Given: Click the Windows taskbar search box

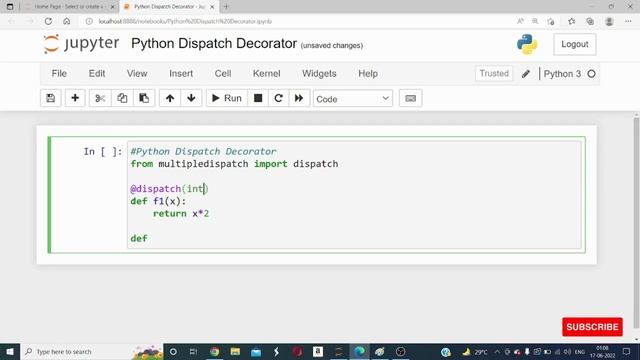Looking at the screenshot, I should tap(91, 351).
